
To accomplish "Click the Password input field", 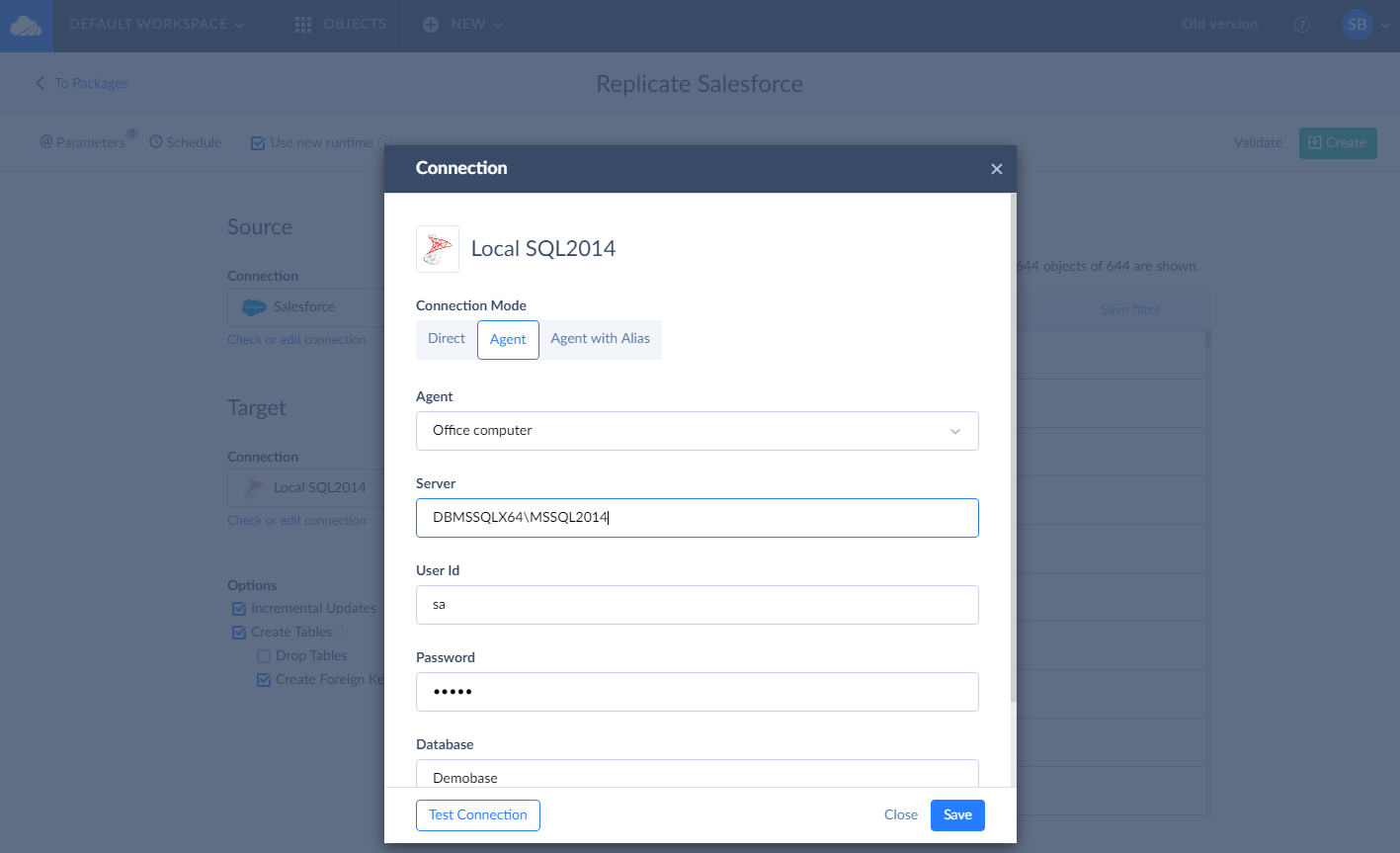I will click(x=698, y=692).
